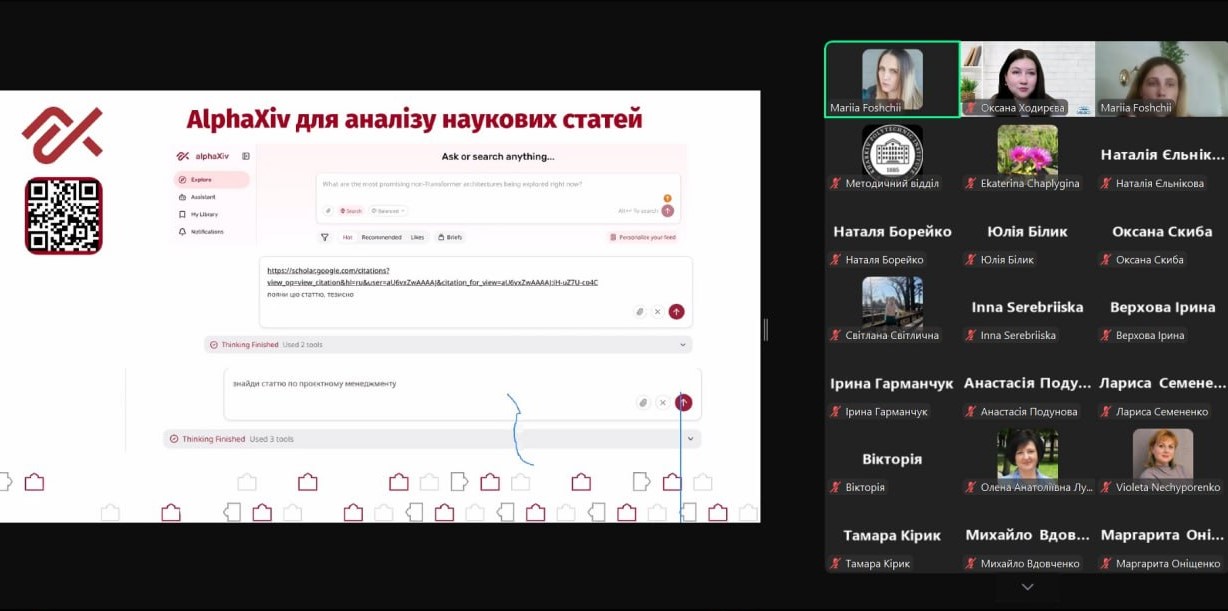Expand the Thinking Finished Used 2 tools row

[448, 344]
